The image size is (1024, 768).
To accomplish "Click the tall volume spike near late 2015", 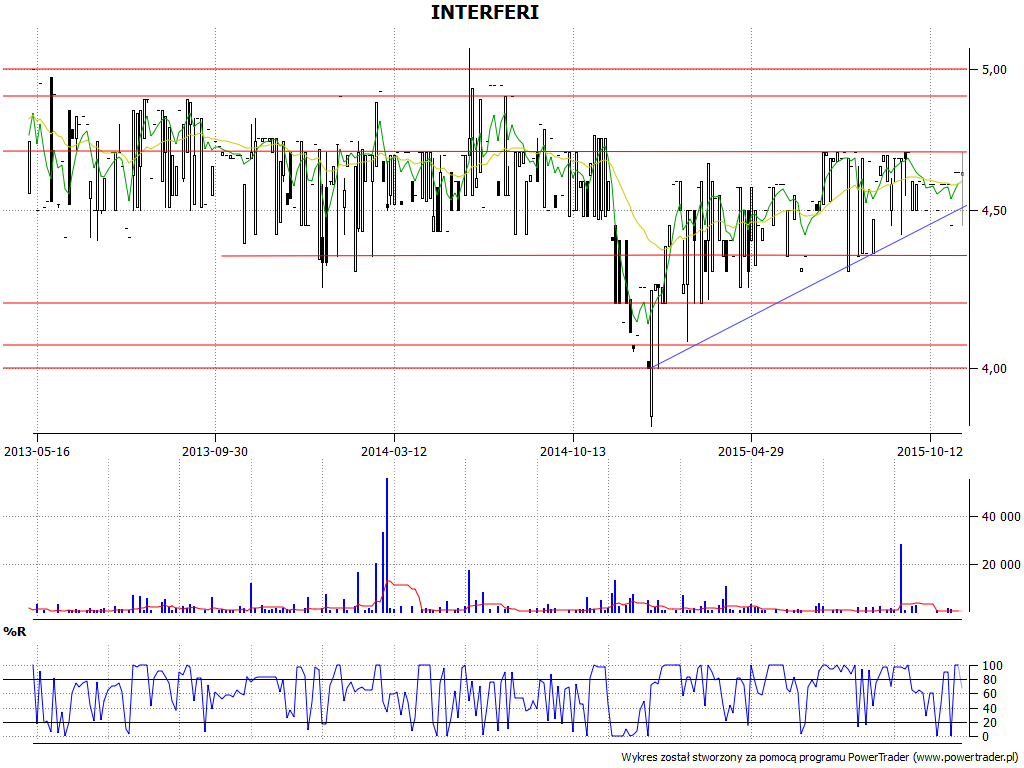I will tap(901, 578).
